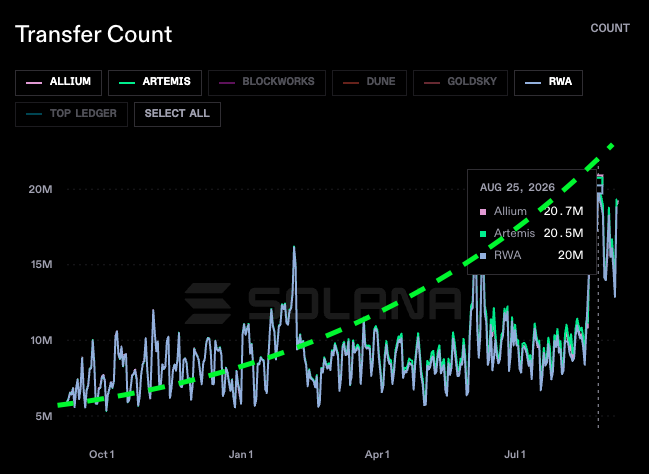Screen dimensions: 649x474
Task: Enable the BLOCKWORKS data series
Action: 267,83
